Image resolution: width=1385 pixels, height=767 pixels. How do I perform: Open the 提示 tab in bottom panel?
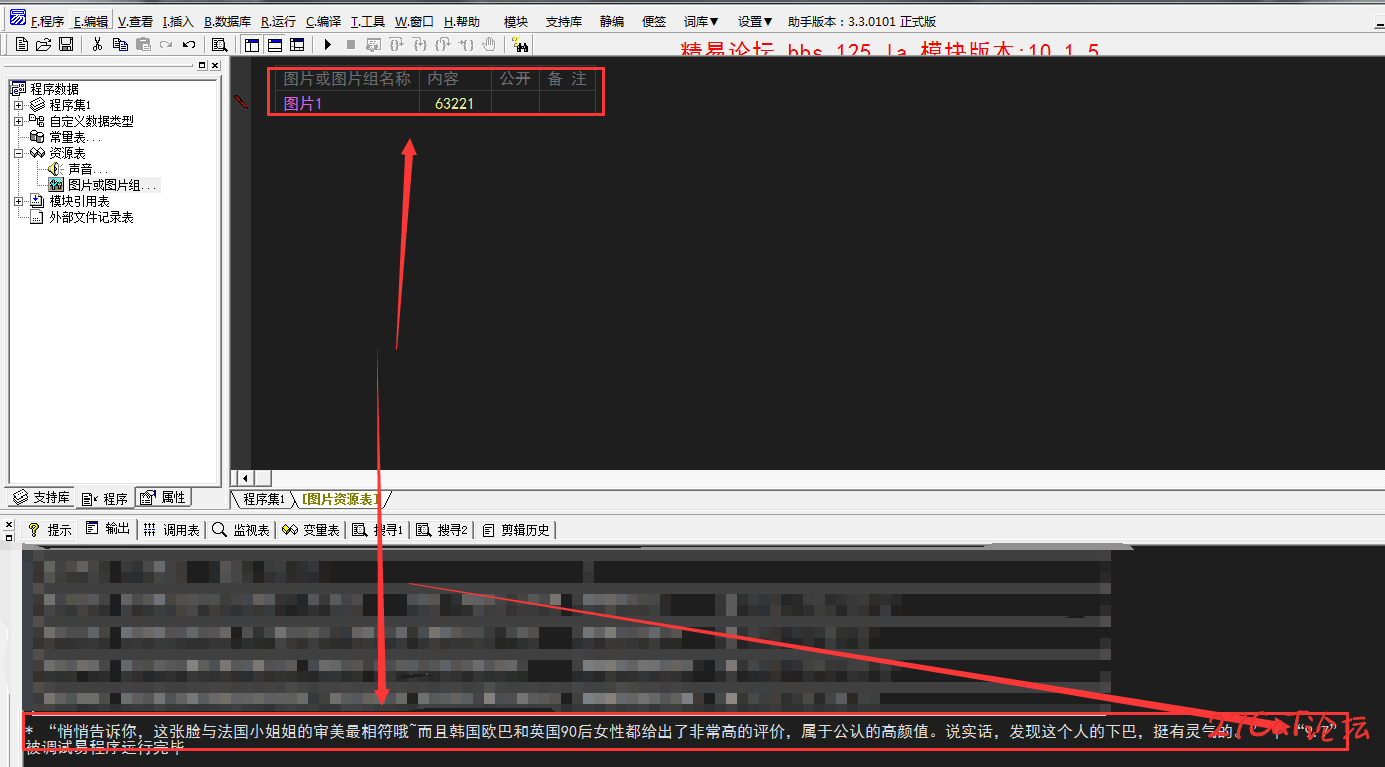pos(50,530)
